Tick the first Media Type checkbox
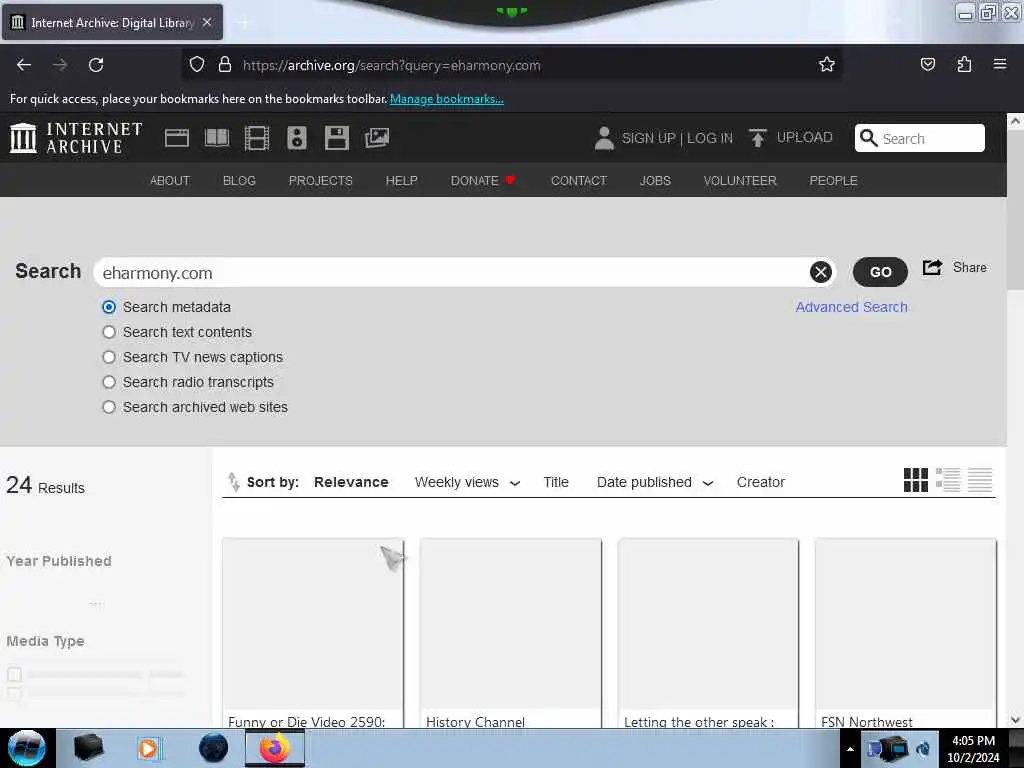Viewport: 1024px width, 768px height. coord(14,674)
